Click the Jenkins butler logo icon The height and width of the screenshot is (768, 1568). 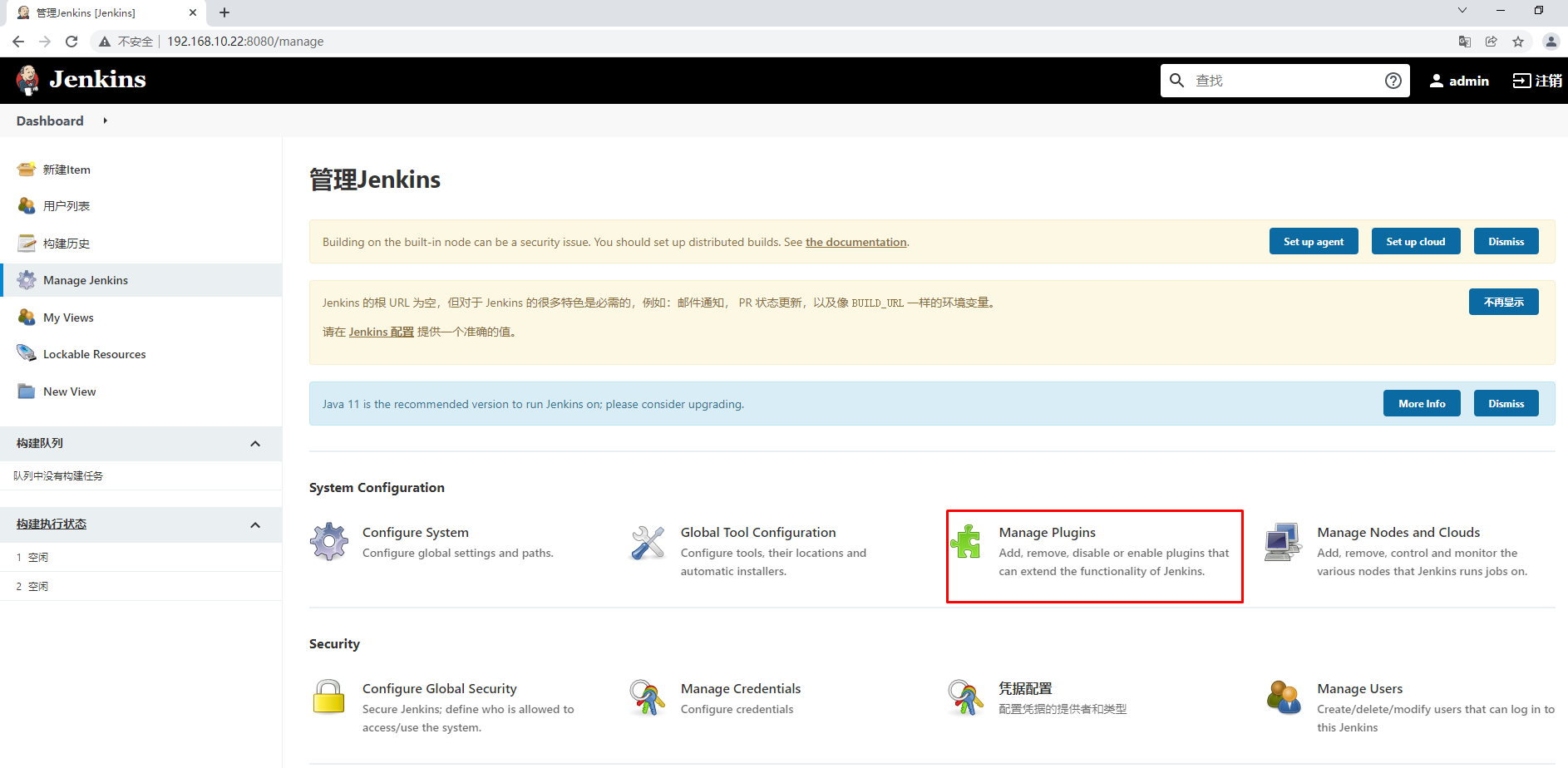[x=27, y=80]
